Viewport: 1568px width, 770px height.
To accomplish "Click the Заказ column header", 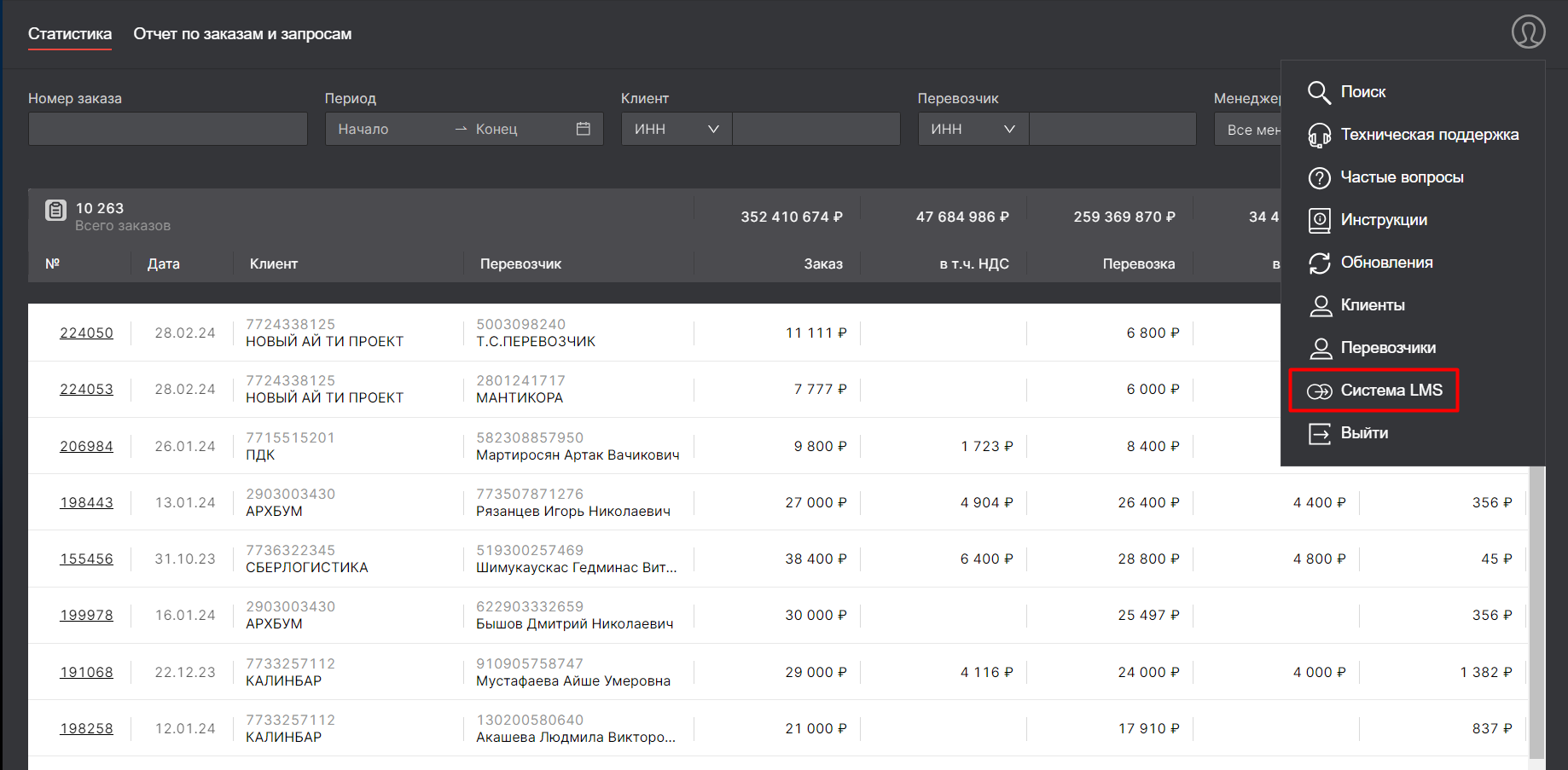I will pyautogui.click(x=823, y=263).
